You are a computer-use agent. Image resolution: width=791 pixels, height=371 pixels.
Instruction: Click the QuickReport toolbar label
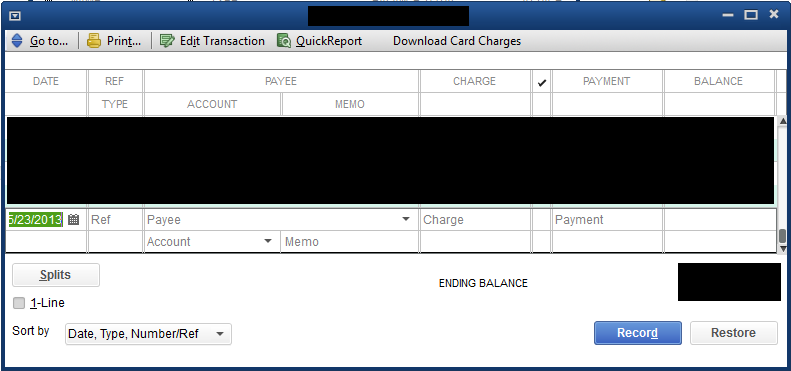click(329, 41)
